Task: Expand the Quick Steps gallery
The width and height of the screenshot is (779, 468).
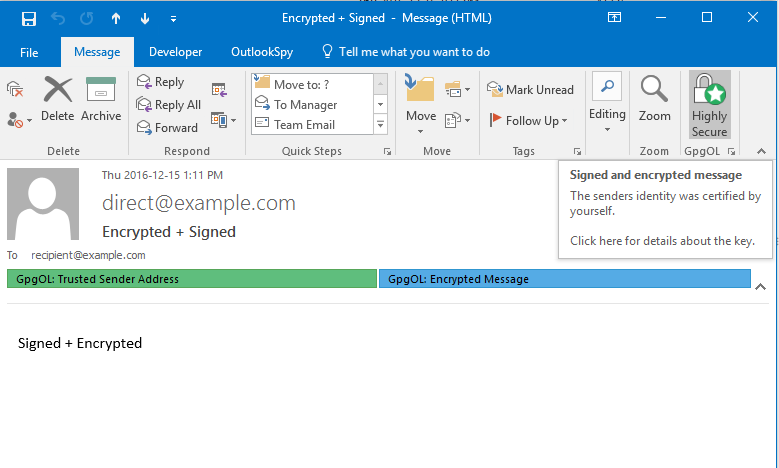Action: pyautogui.click(x=380, y=124)
